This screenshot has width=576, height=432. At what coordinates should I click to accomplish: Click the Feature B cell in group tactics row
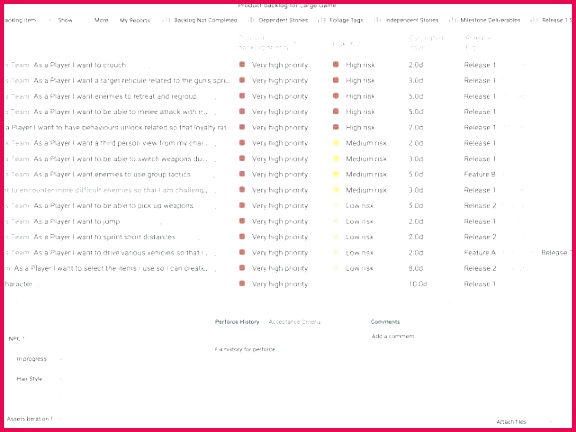(479, 174)
